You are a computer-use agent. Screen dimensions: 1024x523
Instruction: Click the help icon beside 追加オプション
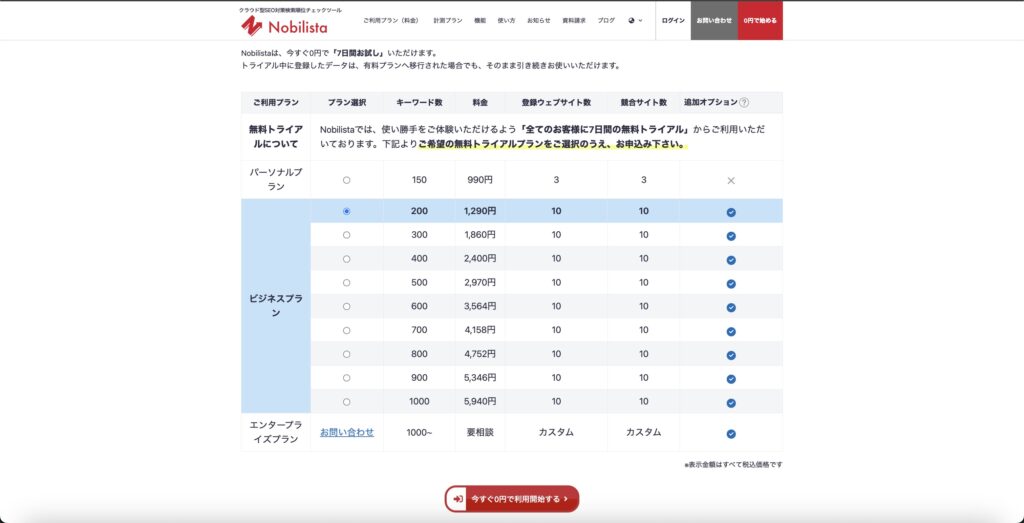pyautogui.click(x=744, y=102)
